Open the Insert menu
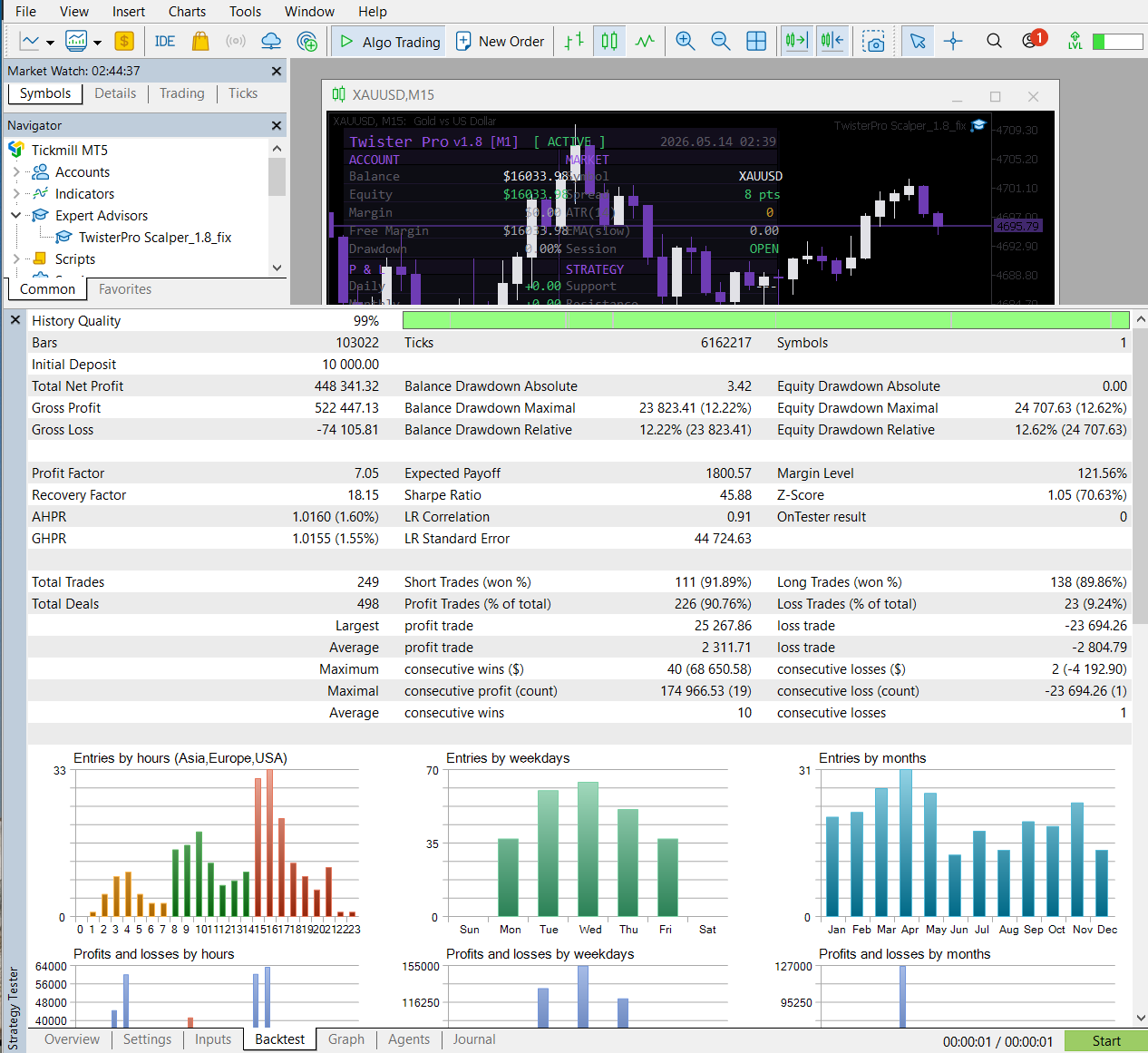 129,12
